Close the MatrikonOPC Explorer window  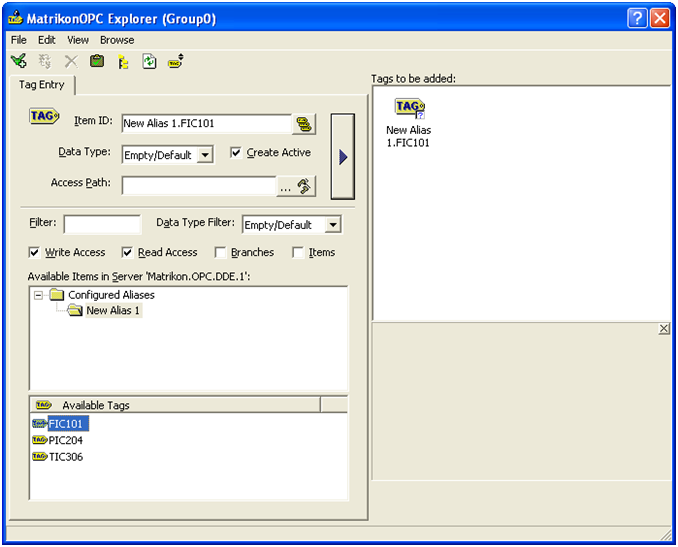pos(660,19)
